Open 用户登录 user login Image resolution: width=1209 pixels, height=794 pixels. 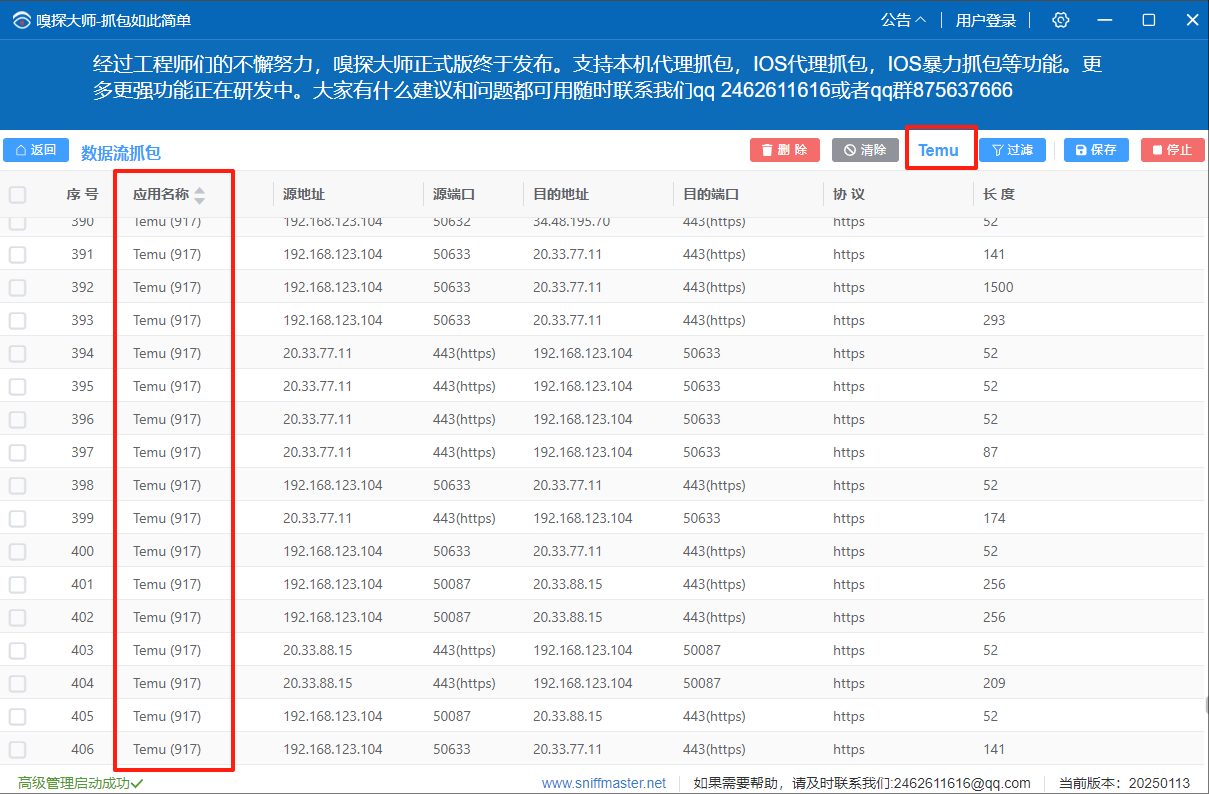(x=985, y=20)
